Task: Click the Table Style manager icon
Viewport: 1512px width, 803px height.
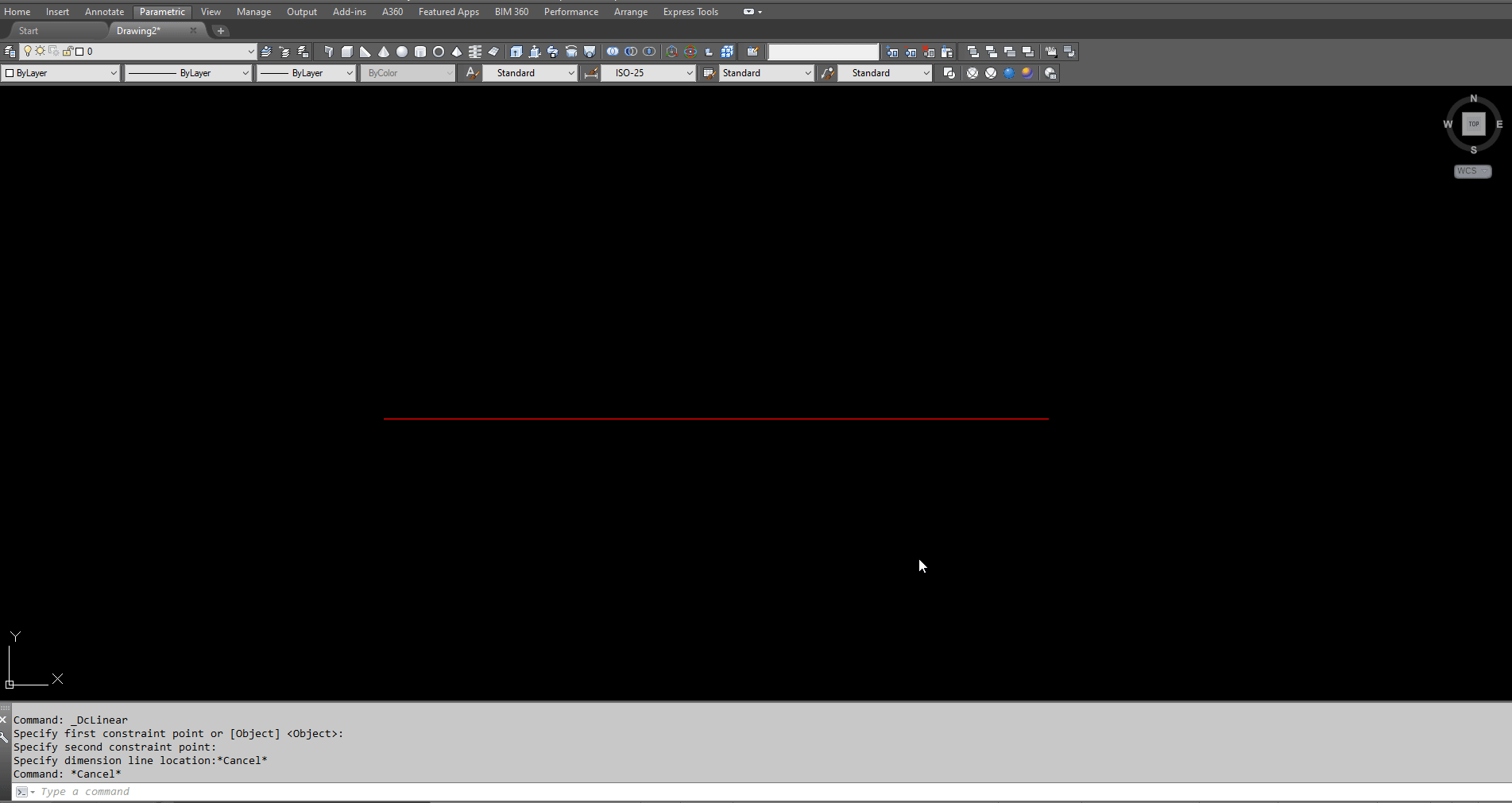Action: [709, 73]
